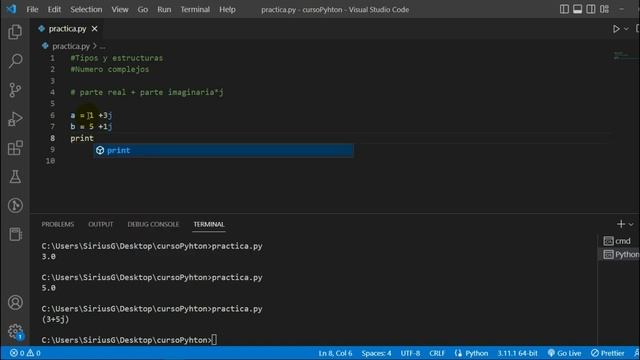Open the Extensions view
The image size is (640, 360).
(x=15, y=148)
